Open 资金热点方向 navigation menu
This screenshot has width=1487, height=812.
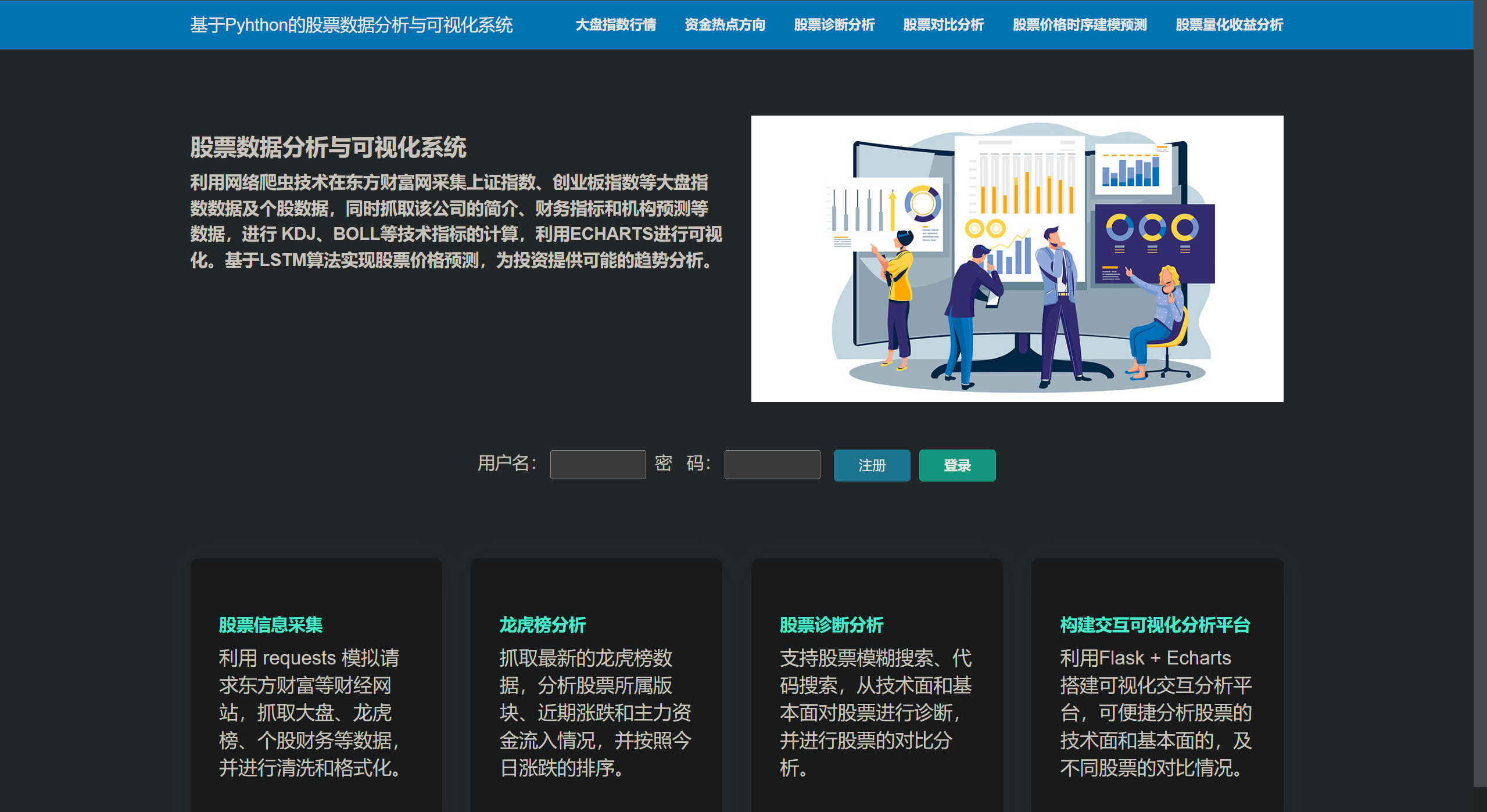coord(725,25)
